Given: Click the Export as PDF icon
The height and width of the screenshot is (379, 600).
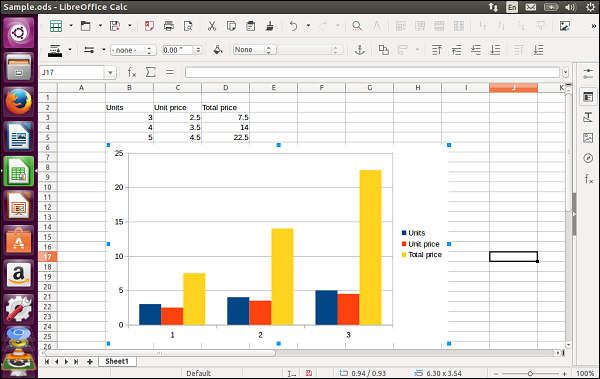Looking at the screenshot, I should (x=149, y=26).
